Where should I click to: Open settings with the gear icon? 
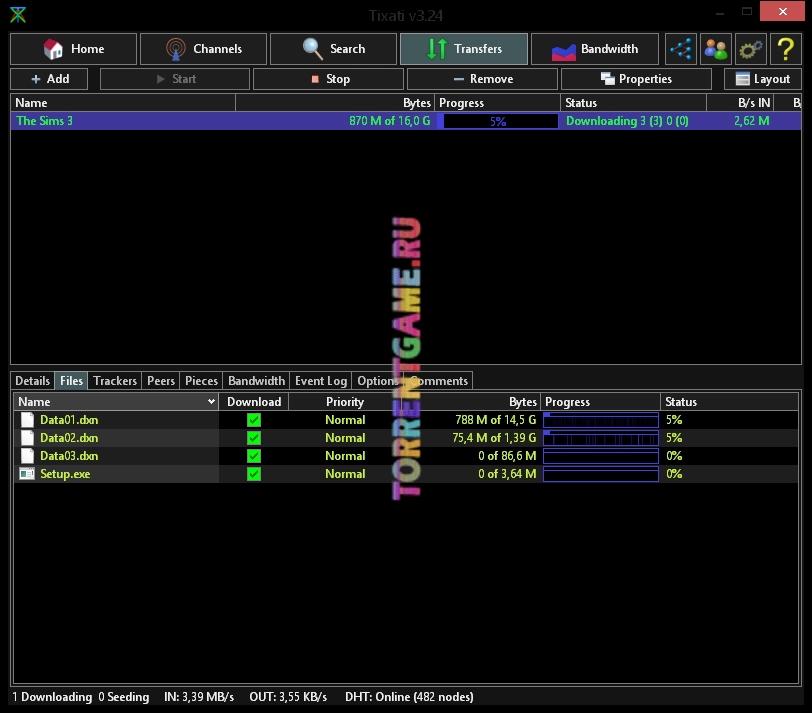(751, 49)
